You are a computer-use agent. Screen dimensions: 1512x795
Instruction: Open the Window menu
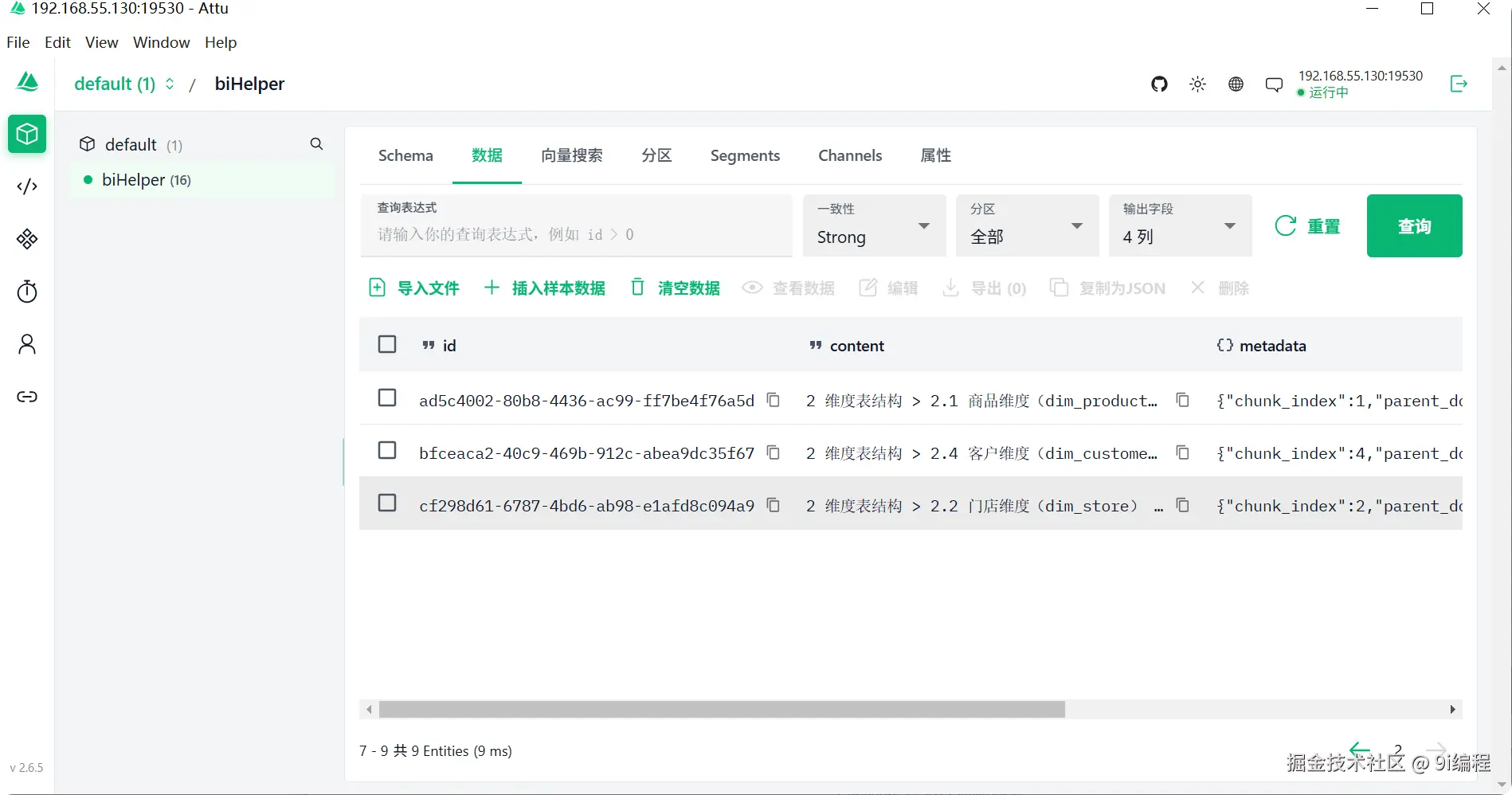click(x=162, y=42)
